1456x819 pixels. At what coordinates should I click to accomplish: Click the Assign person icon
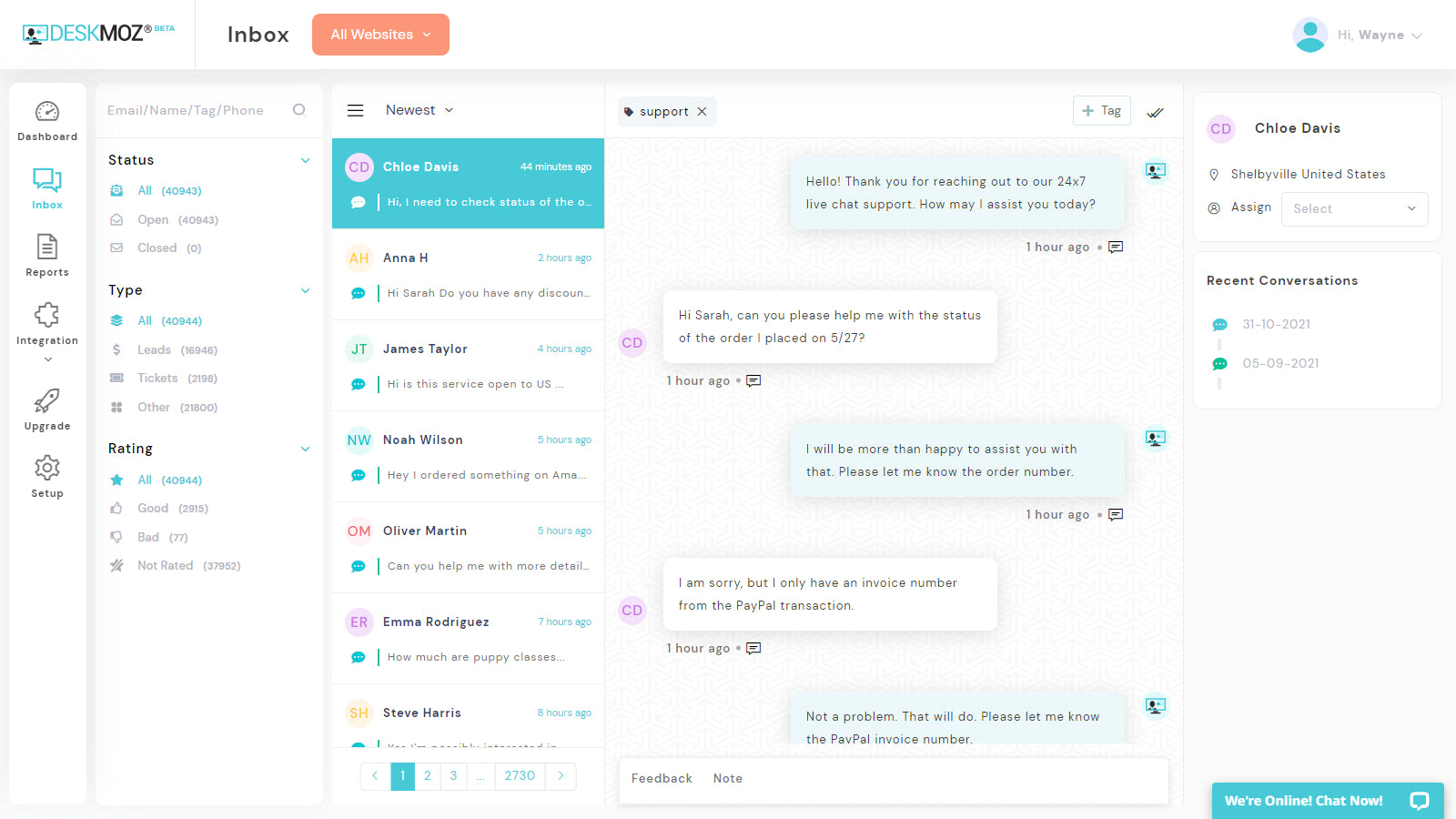1214,208
